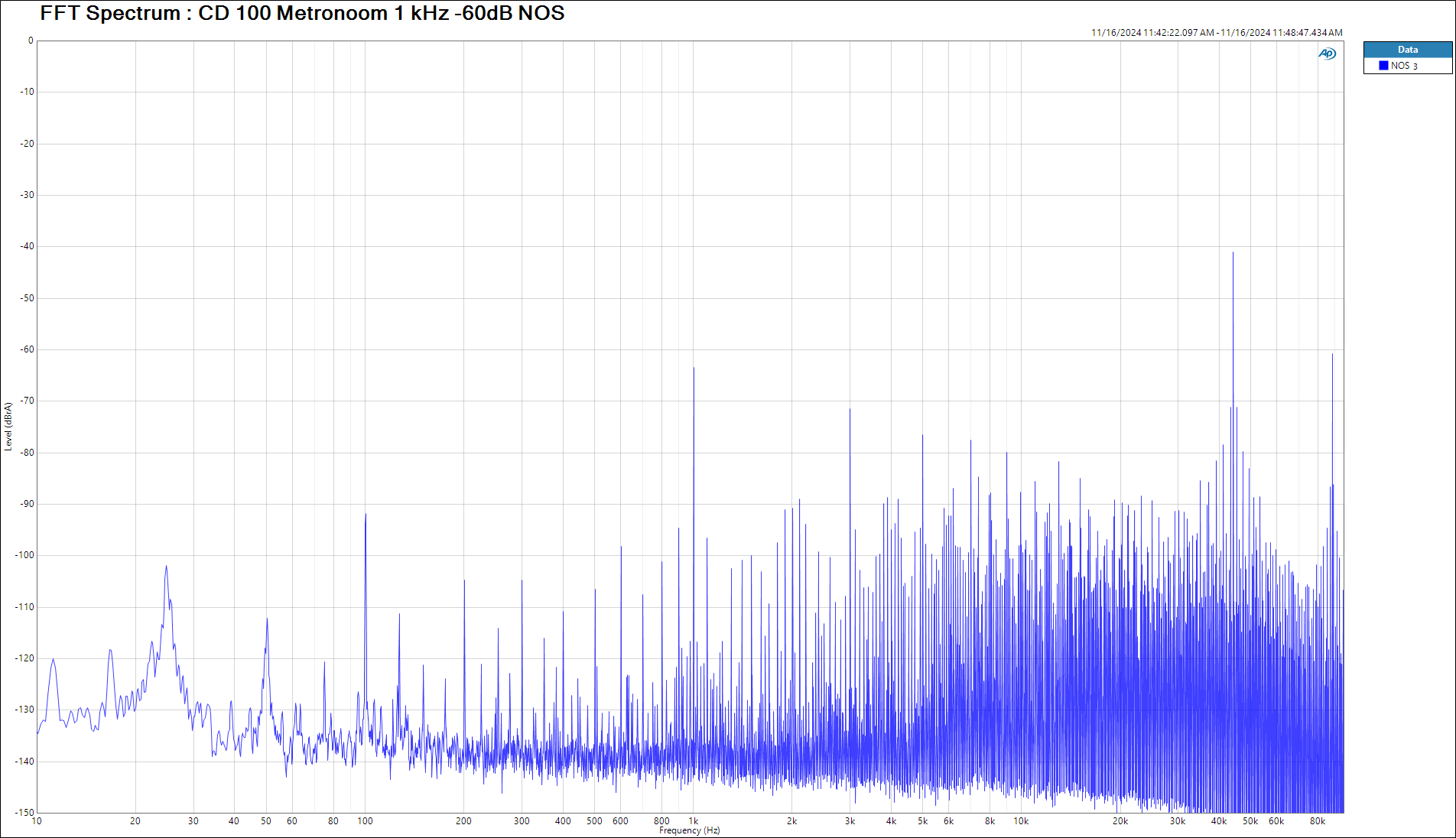Click the FFT Spectrum graph title

(302, 13)
